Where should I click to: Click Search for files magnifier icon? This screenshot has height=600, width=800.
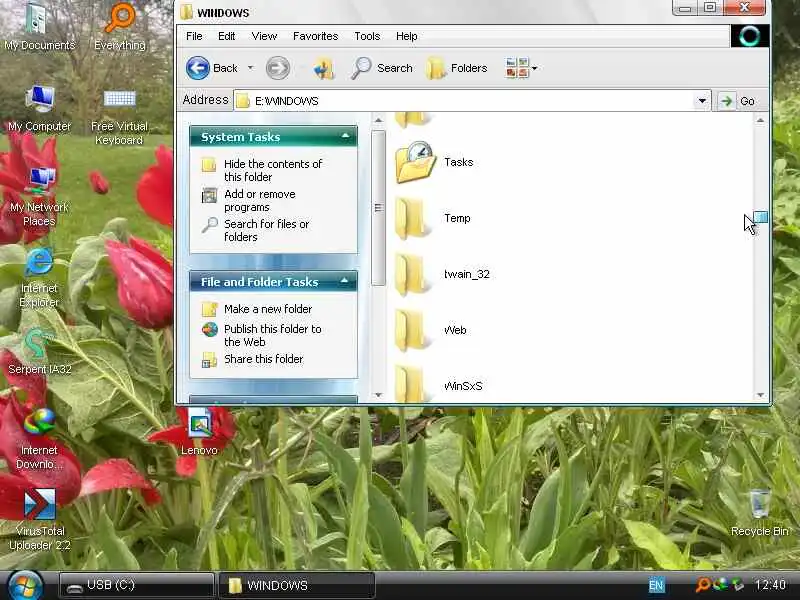(209, 224)
